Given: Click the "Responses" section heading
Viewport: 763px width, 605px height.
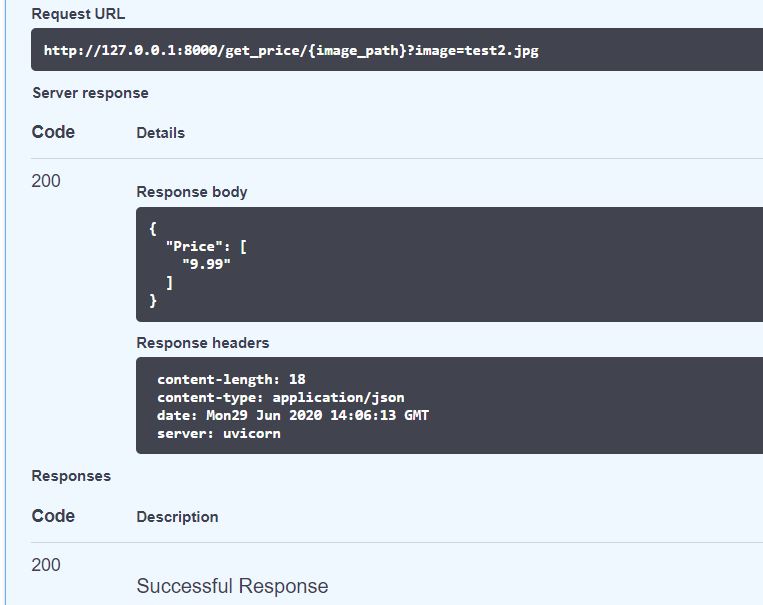Looking at the screenshot, I should (x=71, y=476).
